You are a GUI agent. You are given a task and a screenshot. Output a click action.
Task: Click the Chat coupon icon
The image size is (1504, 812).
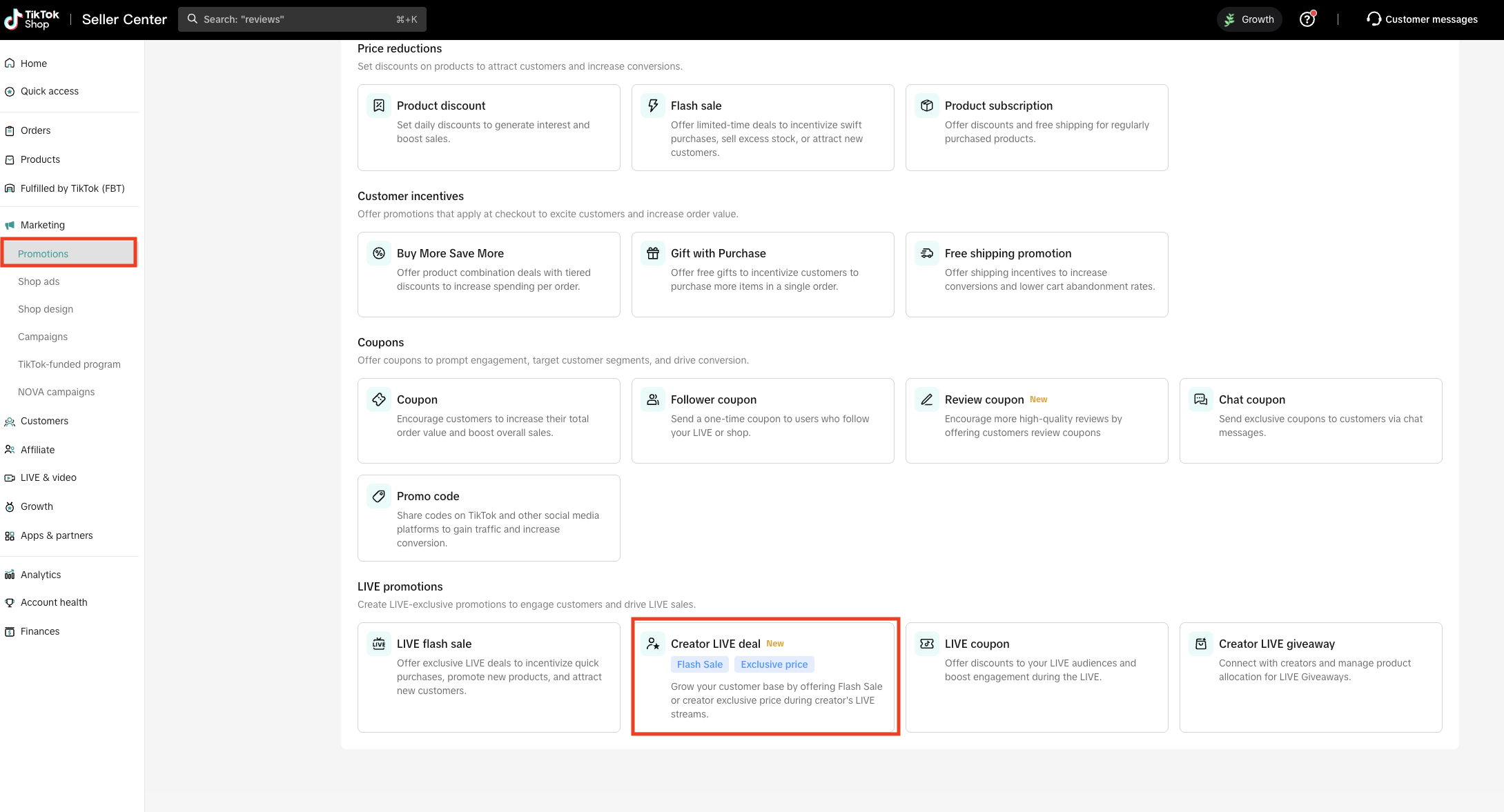1200,399
